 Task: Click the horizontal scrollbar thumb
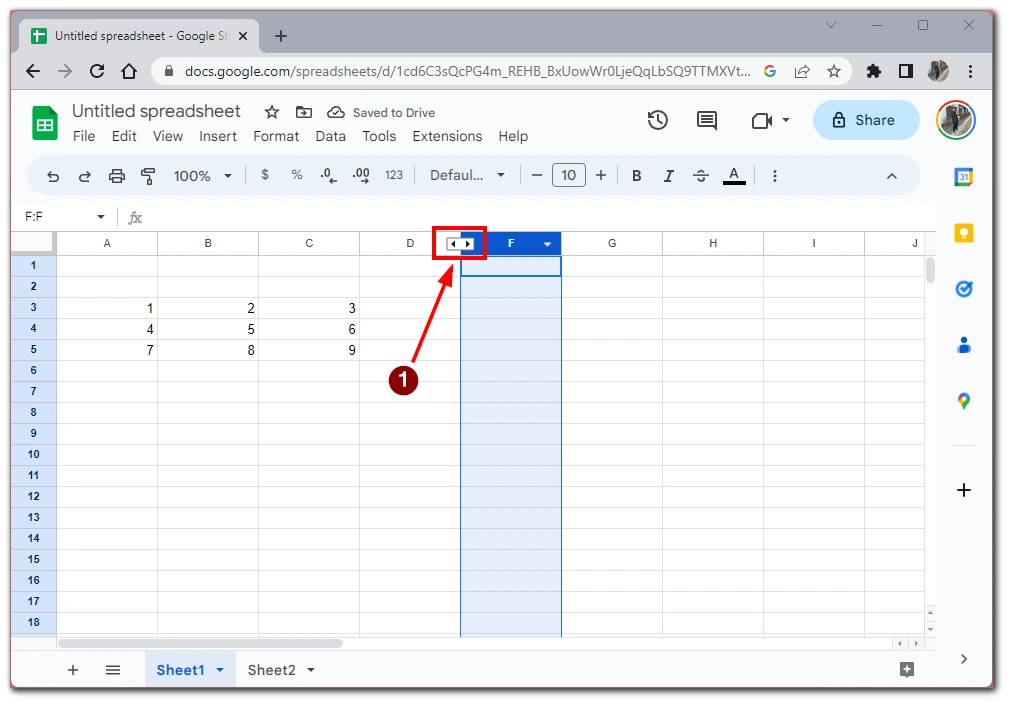click(x=201, y=643)
